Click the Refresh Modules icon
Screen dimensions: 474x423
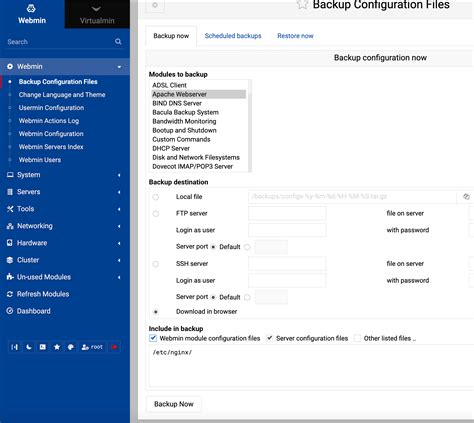click(10, 294)
